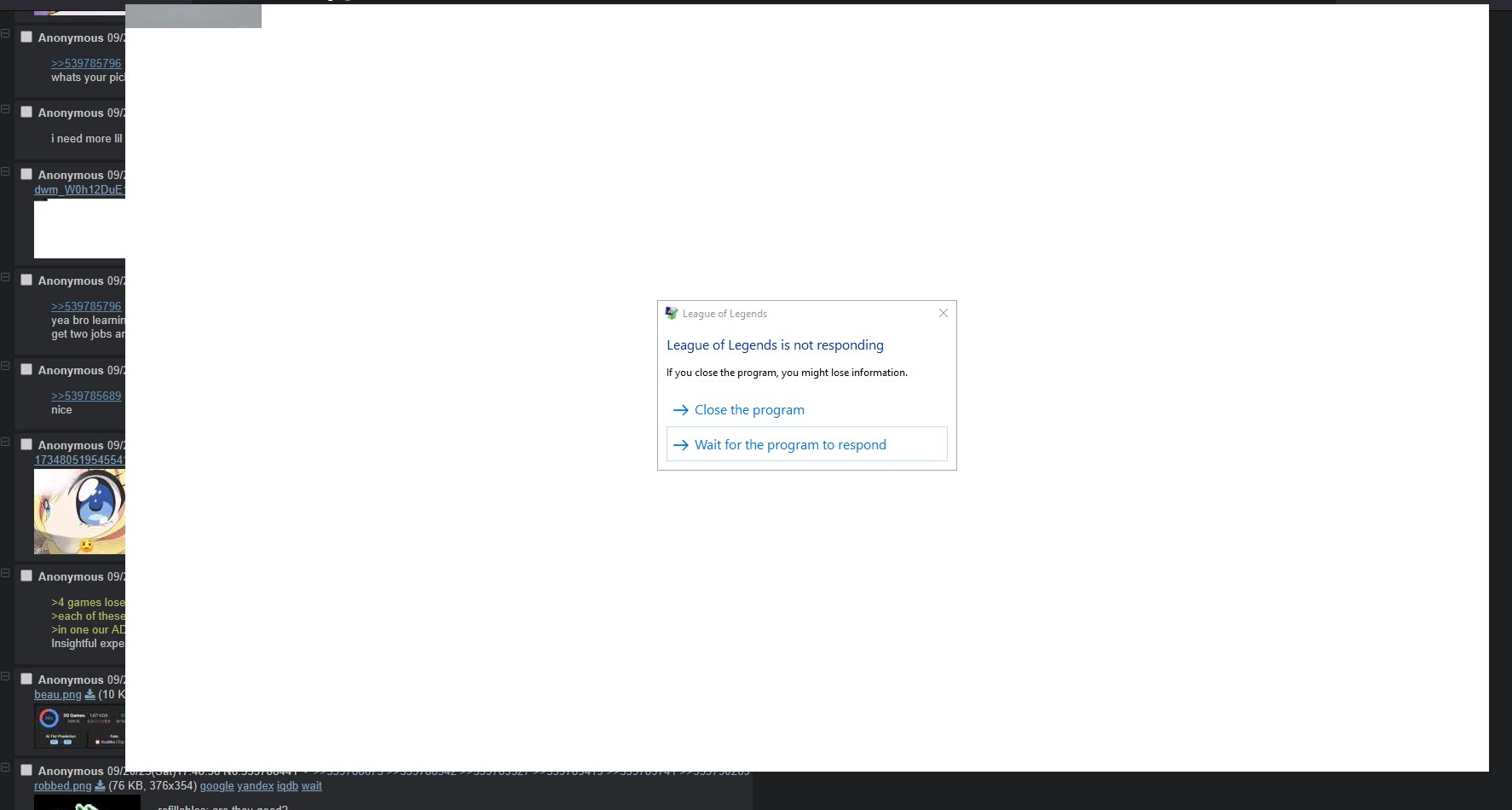1512x810 pixels.
Task: Collapse the 'yea bro' post
Action: point(5,277)
